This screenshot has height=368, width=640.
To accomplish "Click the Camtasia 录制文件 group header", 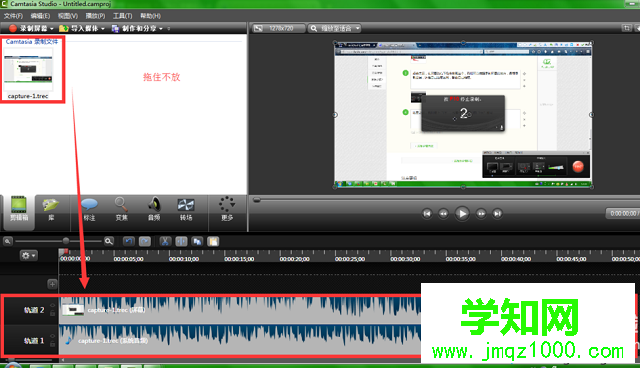I will click(x=32, y=42).
